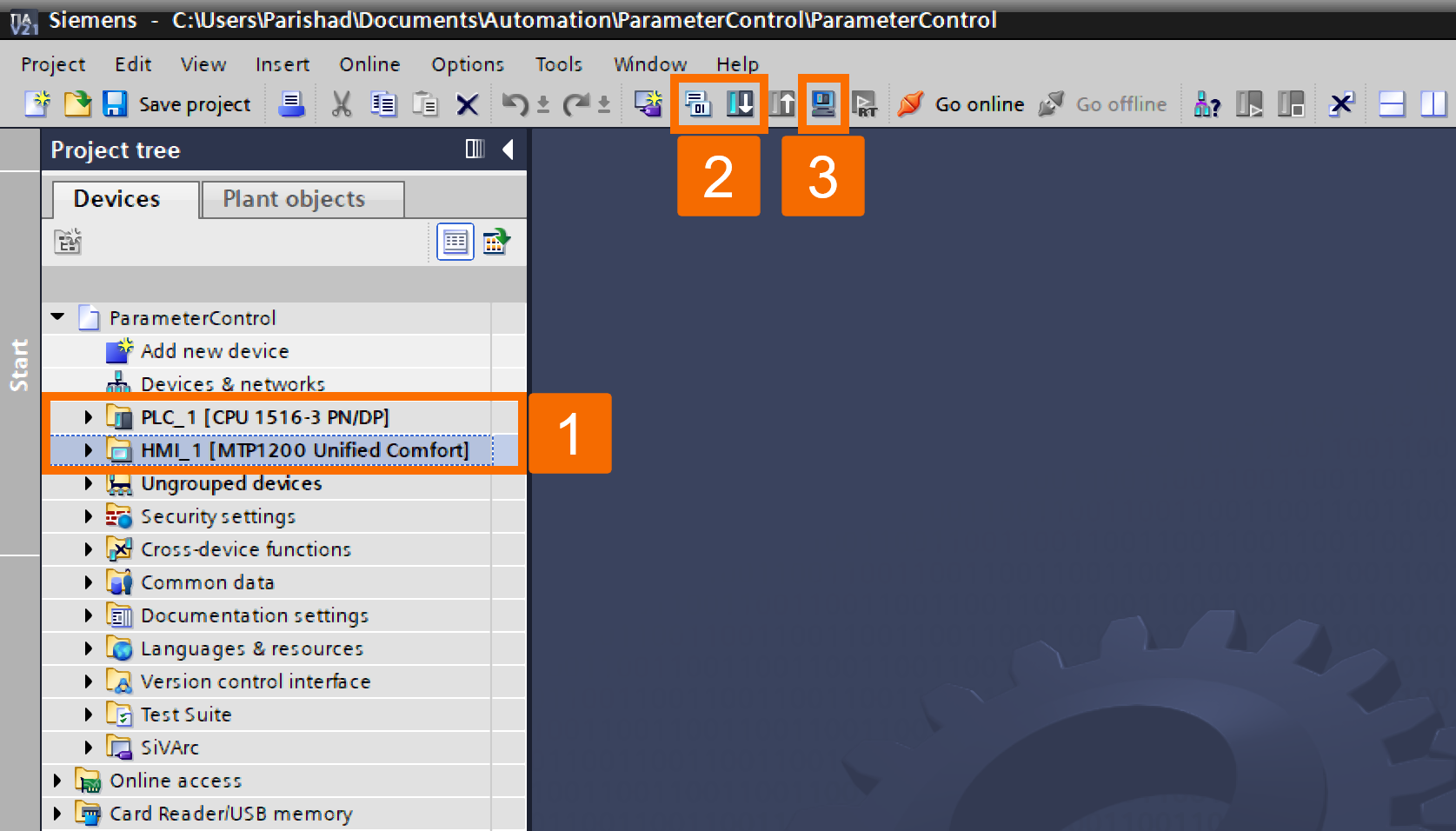
Task: Open the Tools menu
Action: [559, 64]
